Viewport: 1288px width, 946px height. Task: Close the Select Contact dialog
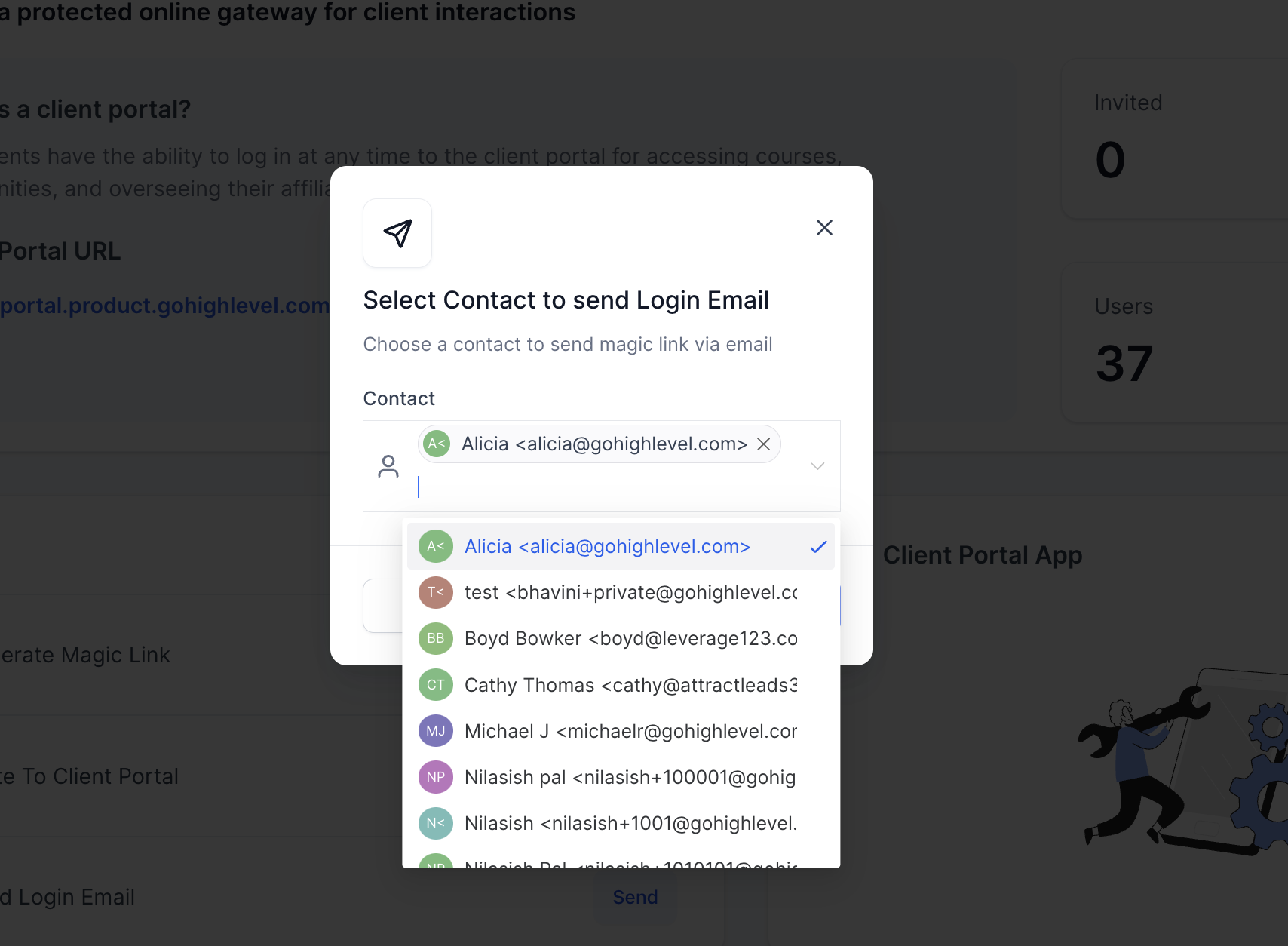pos(824,227)
